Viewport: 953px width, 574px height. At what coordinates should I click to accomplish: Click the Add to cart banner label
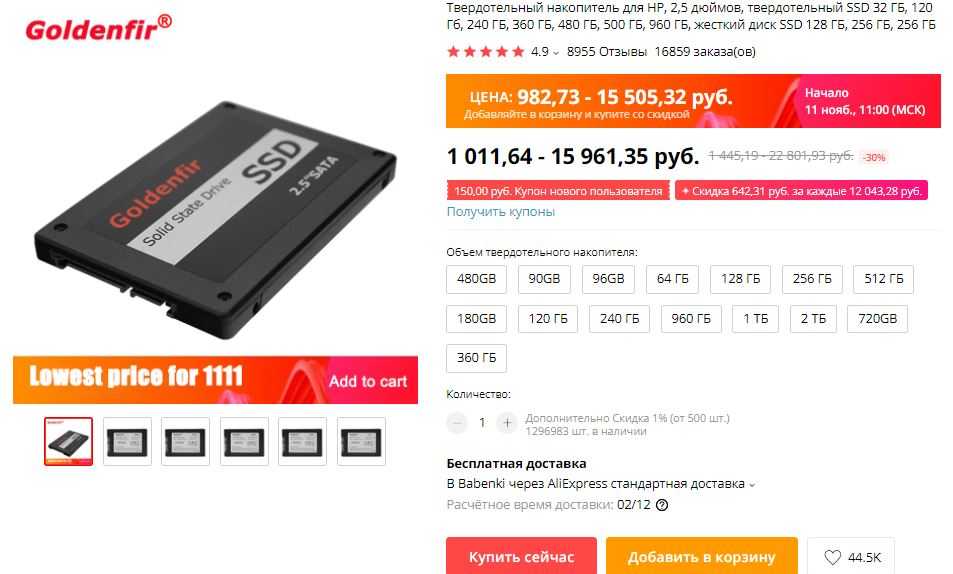click(368, 381)
